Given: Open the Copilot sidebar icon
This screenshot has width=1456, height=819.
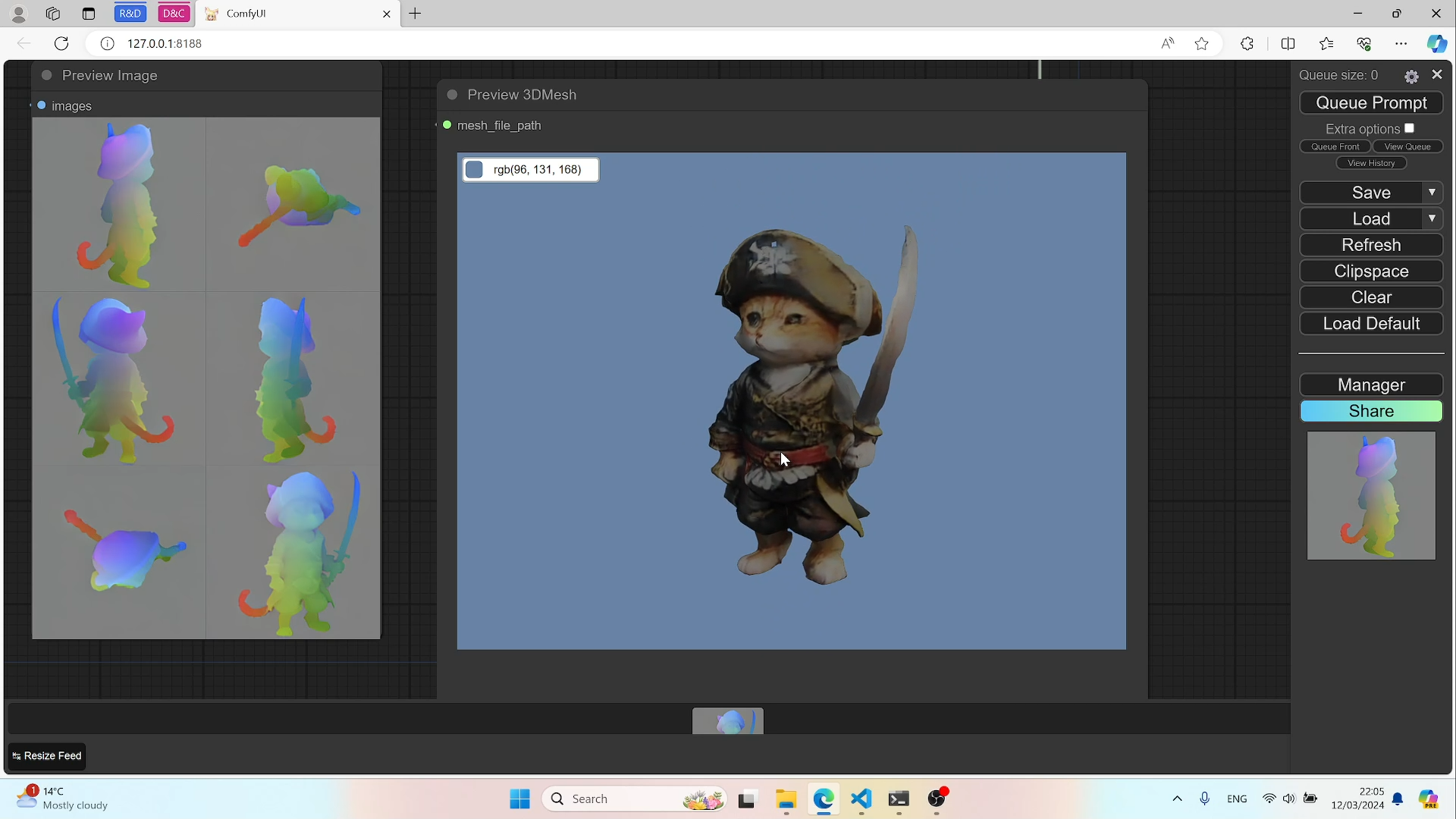Looking at the screenshot, I should pos(1436,44).
